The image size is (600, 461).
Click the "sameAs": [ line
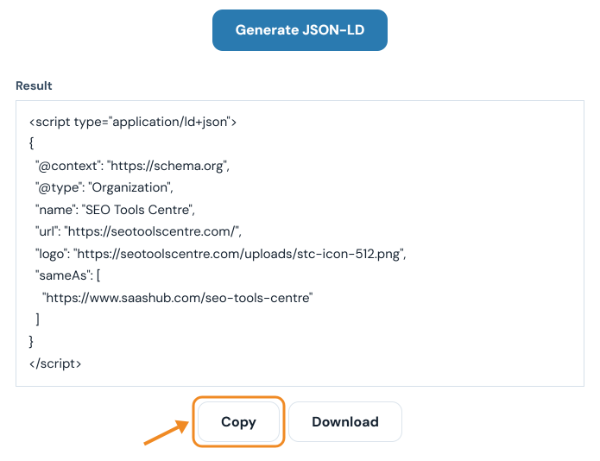68,275
